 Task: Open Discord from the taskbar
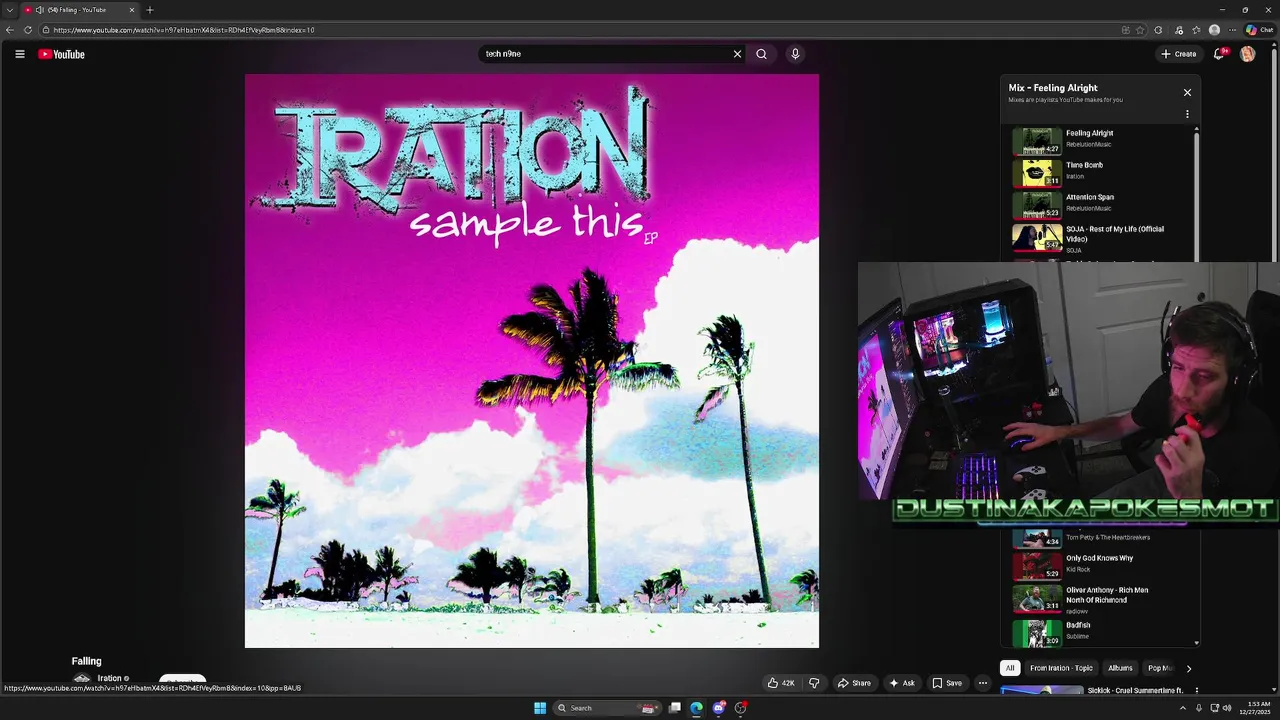click(x=718, y=708)
